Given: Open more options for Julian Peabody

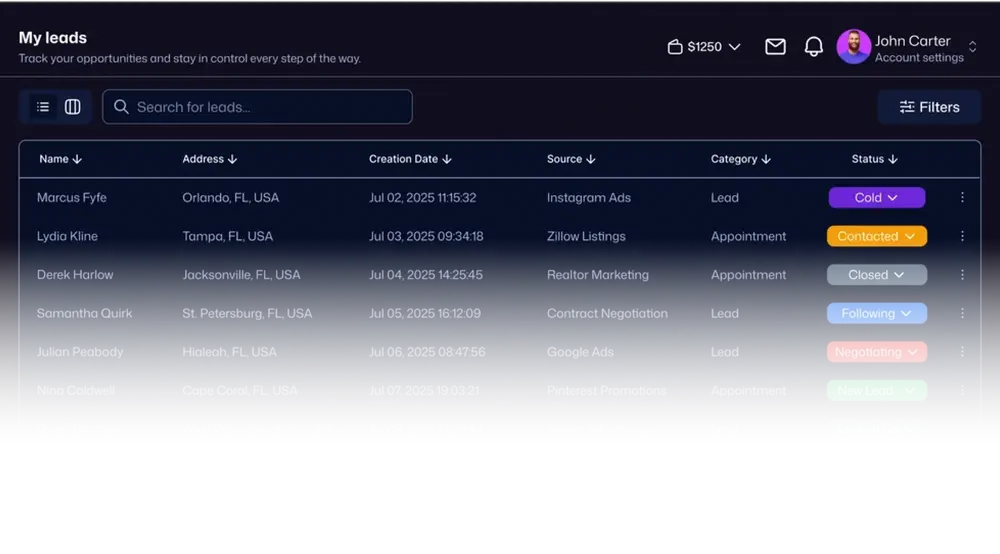Looking at the screenshot, I should [962, 352].
